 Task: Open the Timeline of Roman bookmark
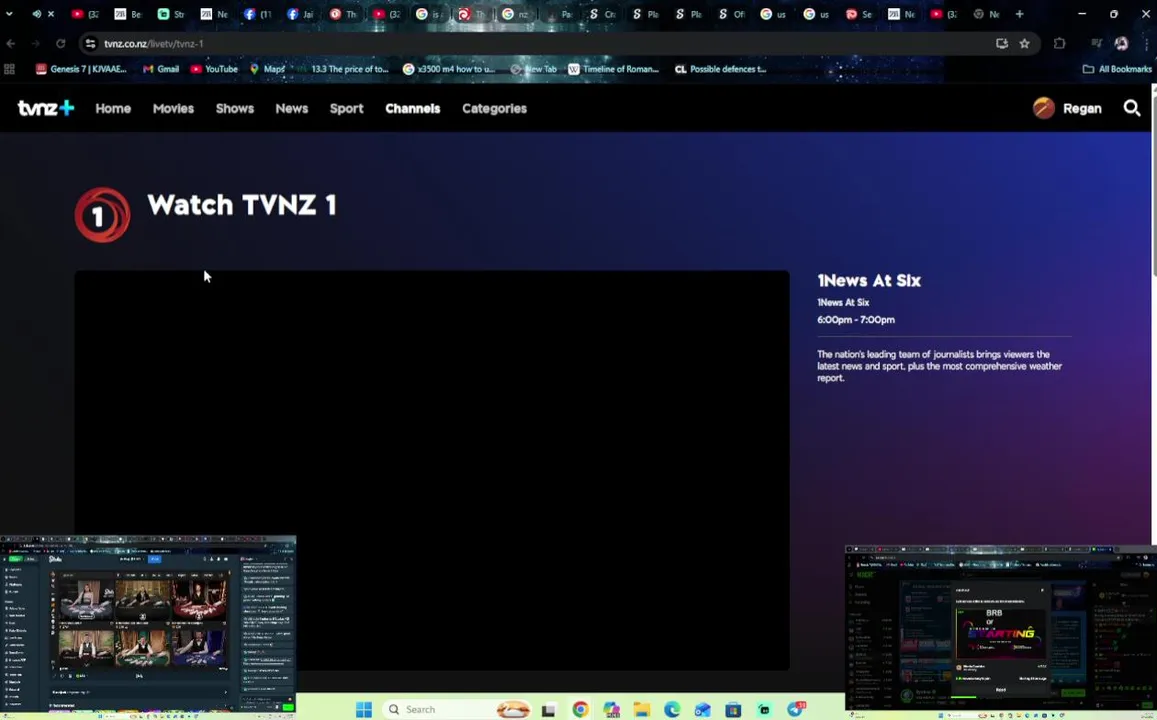[614, 69]
